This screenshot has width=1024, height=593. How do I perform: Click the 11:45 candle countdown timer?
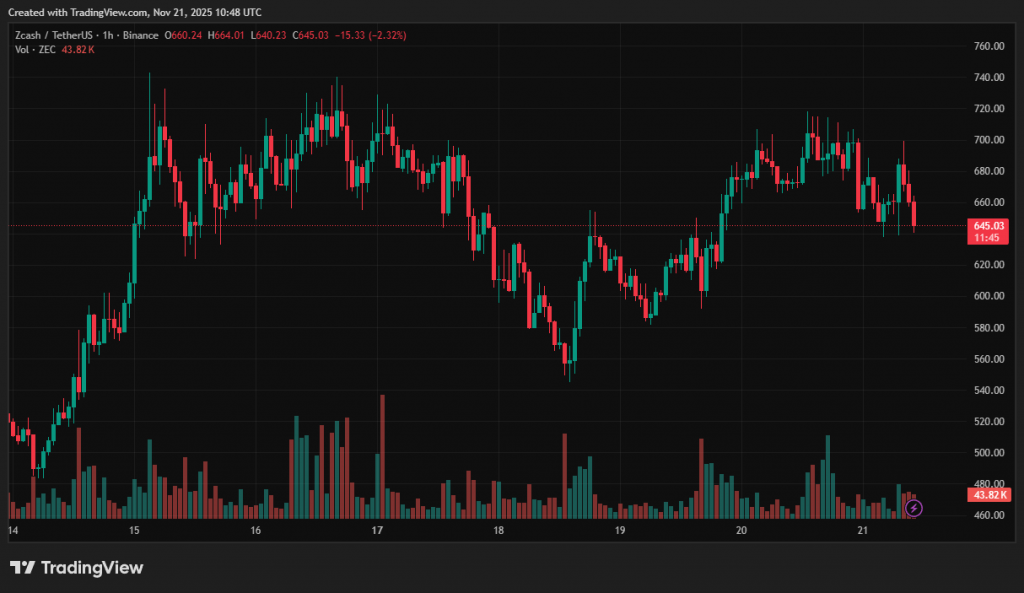click(988, 239)
